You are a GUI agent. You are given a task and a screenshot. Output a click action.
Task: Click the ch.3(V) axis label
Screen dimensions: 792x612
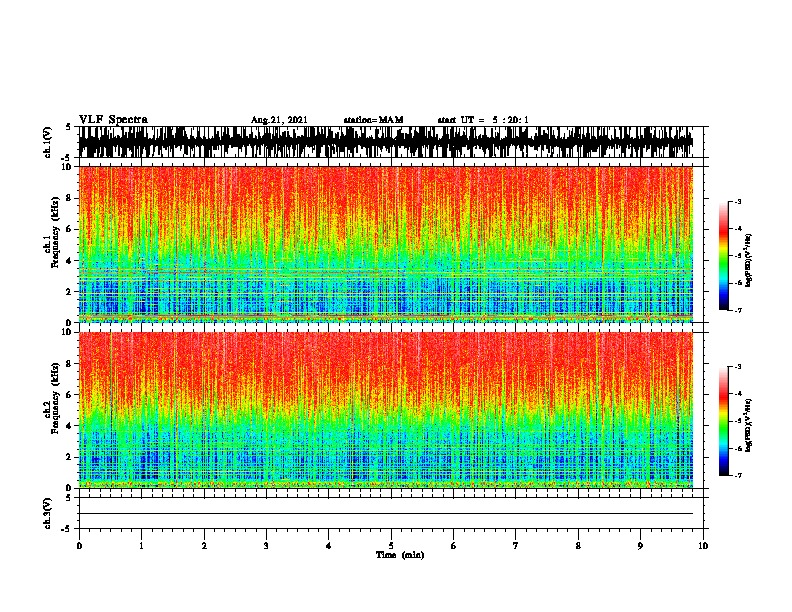point(48,513)
